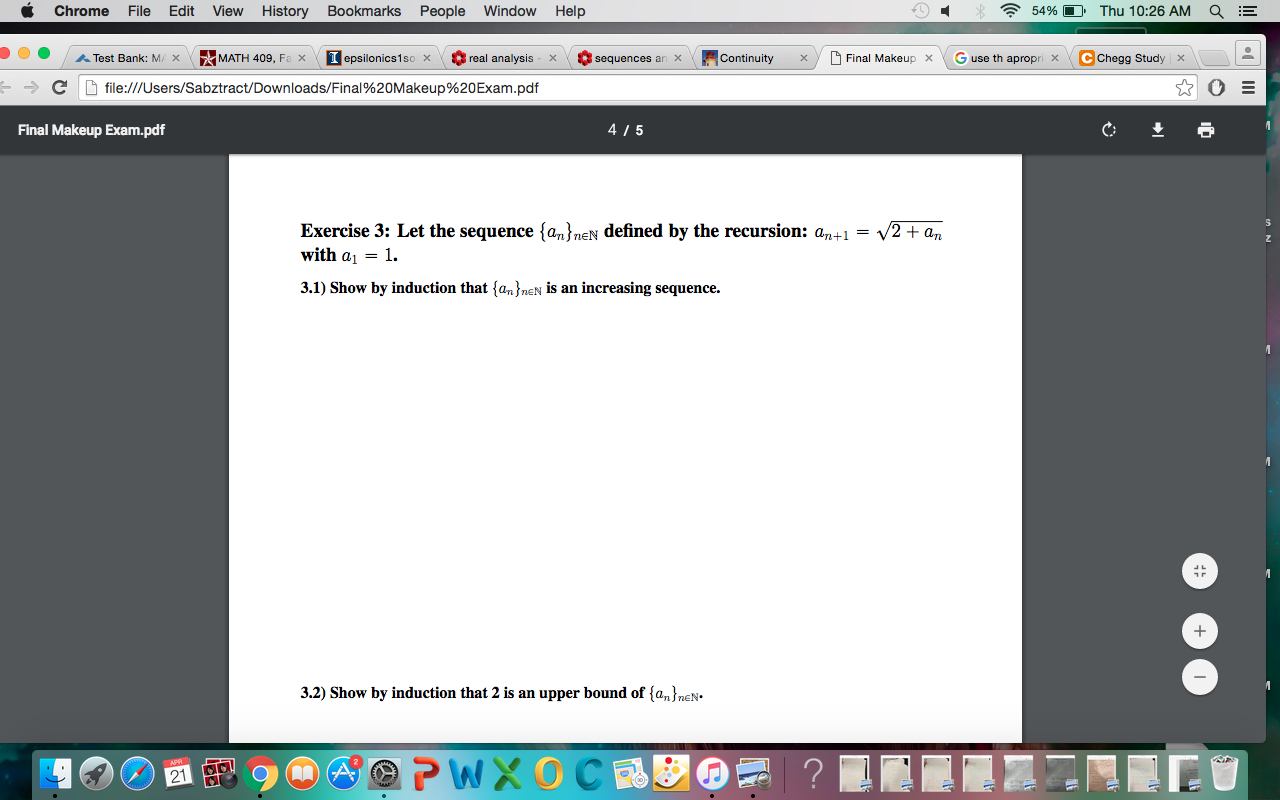Open System Preferences from the Dock

click(x=384, y=772)
